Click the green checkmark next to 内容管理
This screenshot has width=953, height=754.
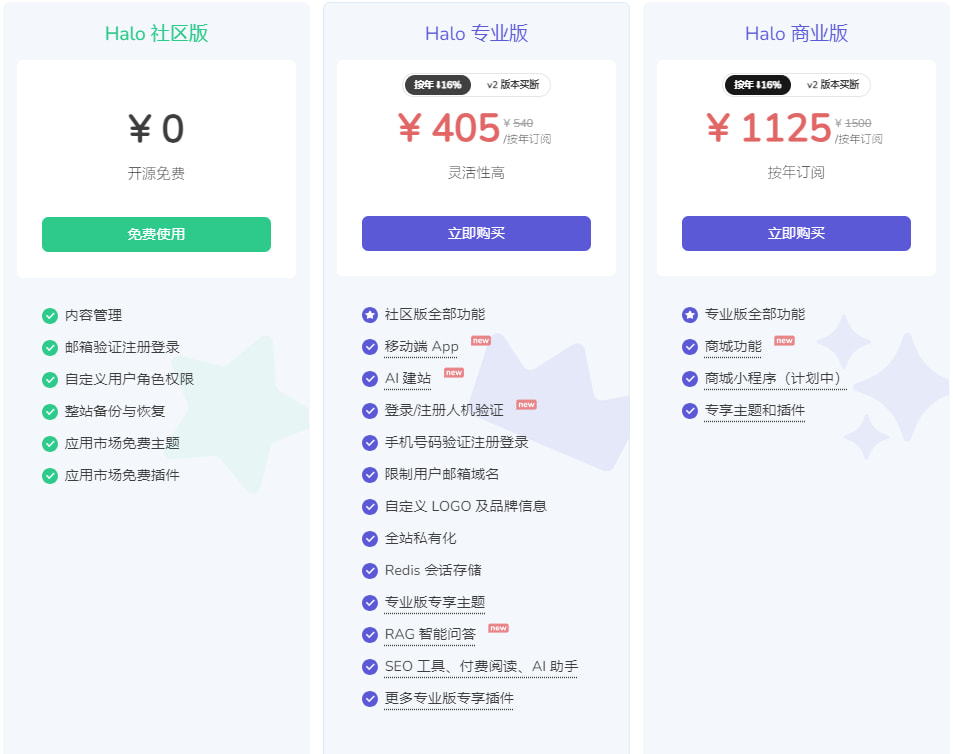point(49,315)
